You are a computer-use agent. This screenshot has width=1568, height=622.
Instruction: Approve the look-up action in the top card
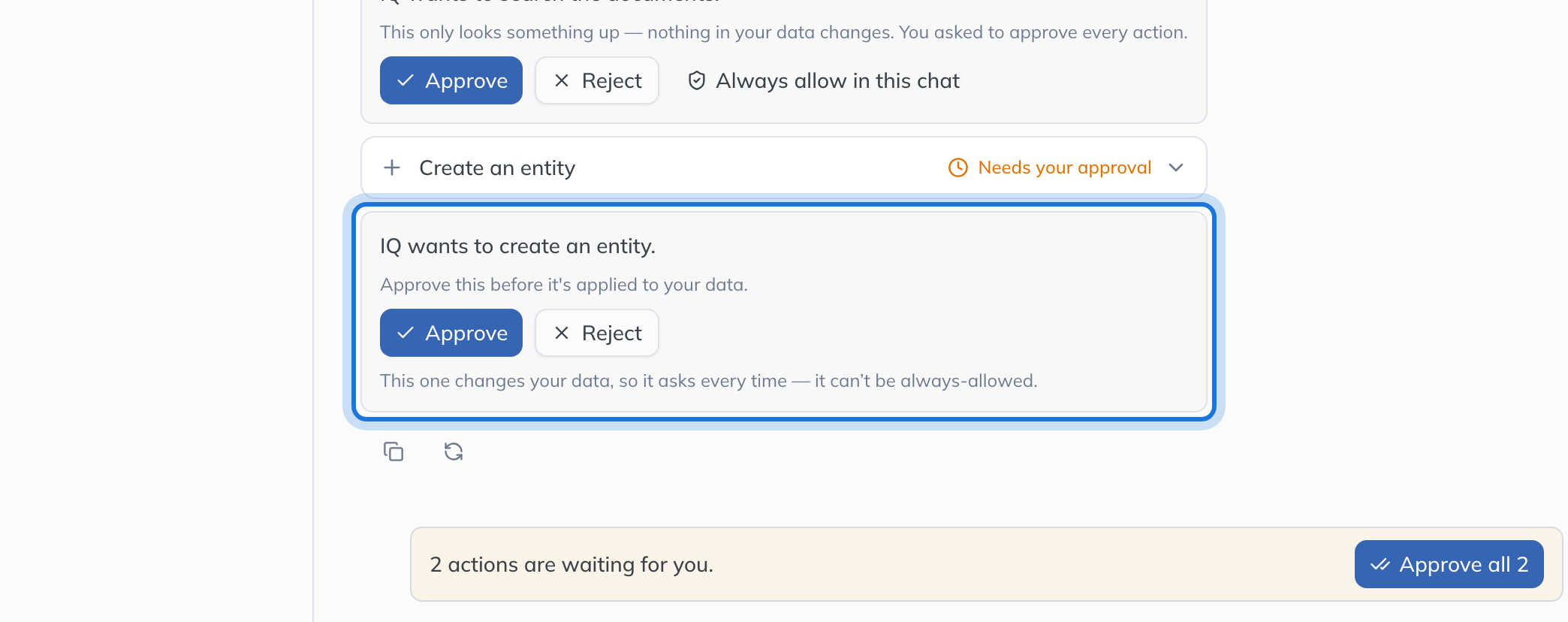(451, 80)
